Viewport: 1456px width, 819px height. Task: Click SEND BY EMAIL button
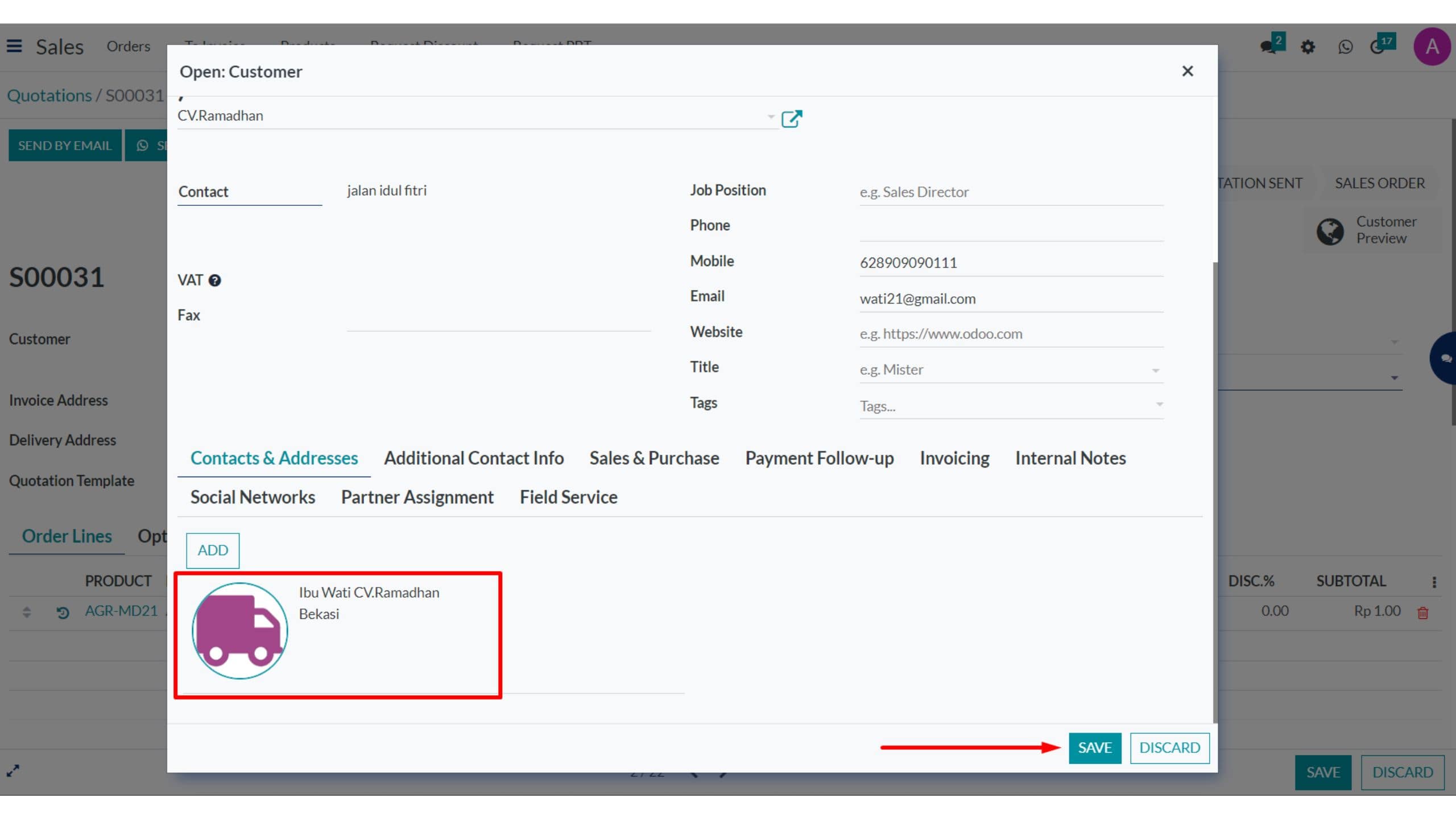coord(65,146)
